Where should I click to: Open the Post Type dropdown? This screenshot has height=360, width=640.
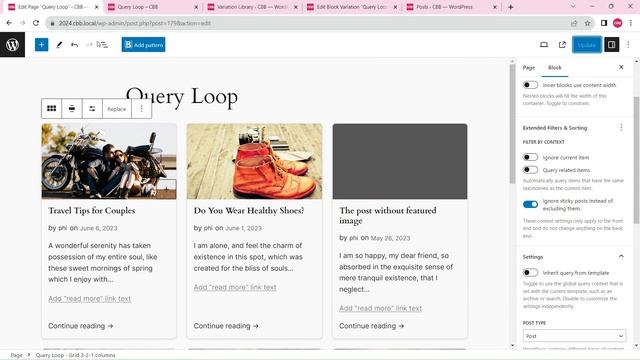point(574,336)
